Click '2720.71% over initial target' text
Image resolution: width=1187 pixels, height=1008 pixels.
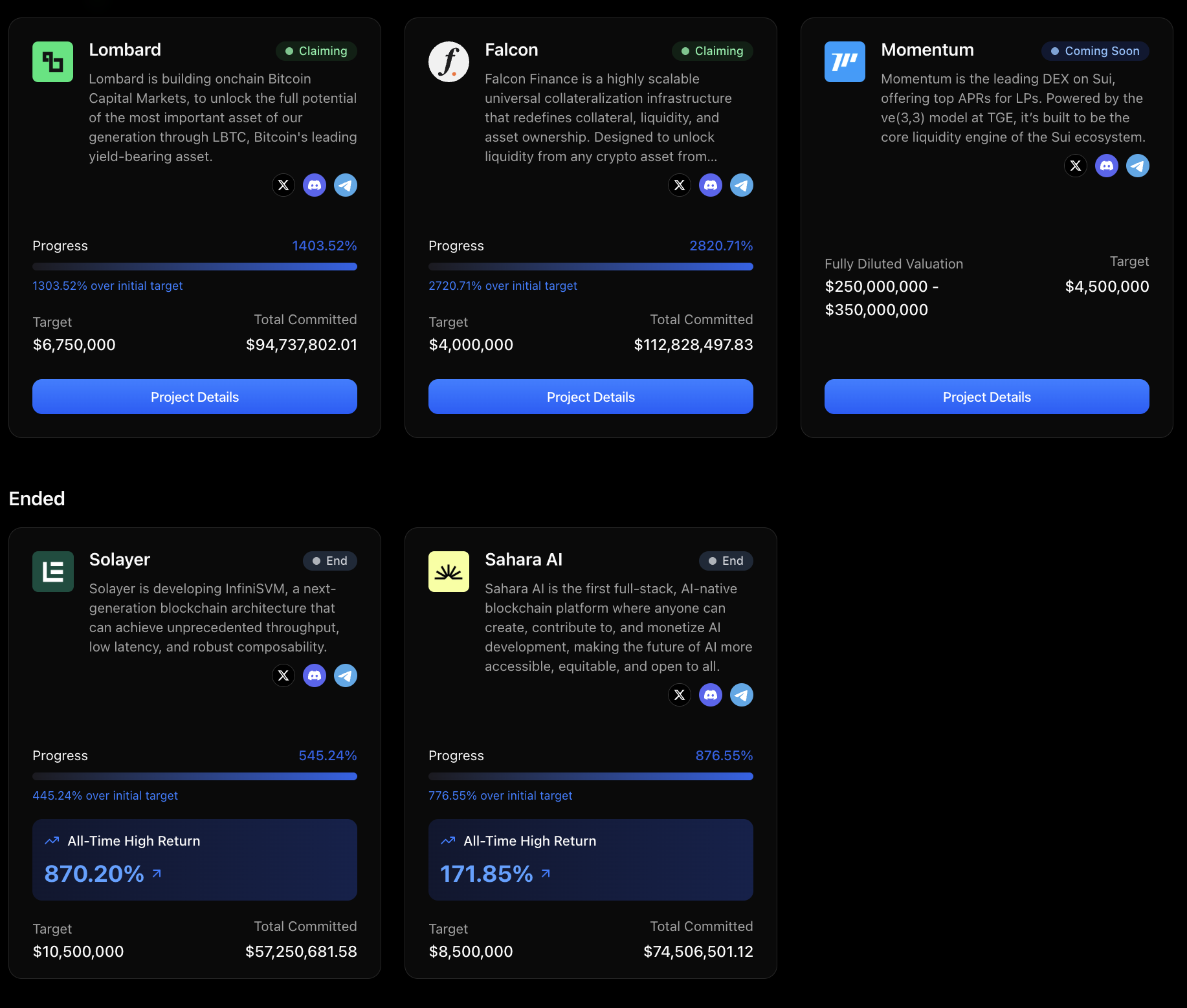tap(503, 286)
